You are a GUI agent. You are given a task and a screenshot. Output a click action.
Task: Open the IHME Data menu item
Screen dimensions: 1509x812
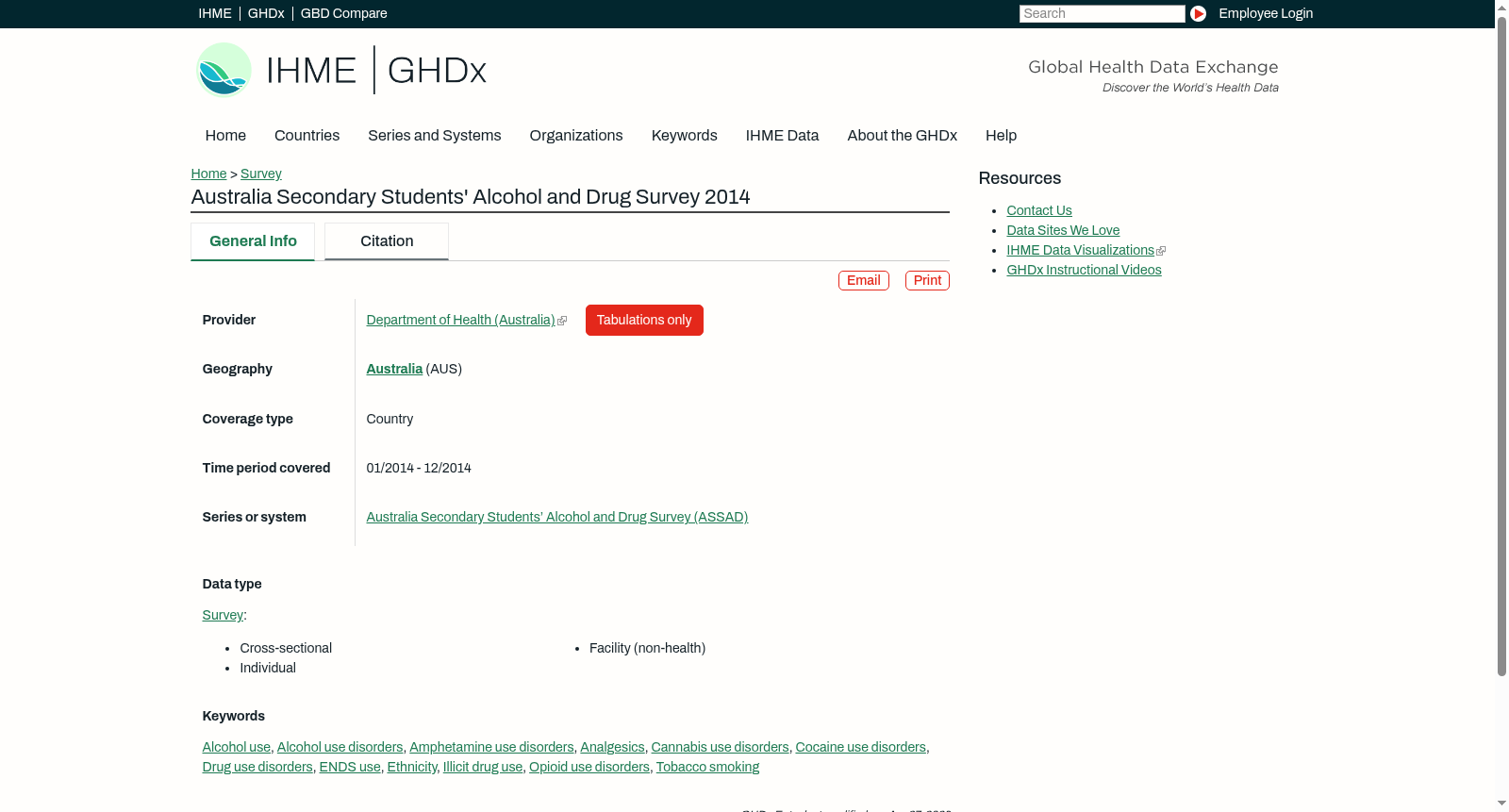[x=782, y=135]
